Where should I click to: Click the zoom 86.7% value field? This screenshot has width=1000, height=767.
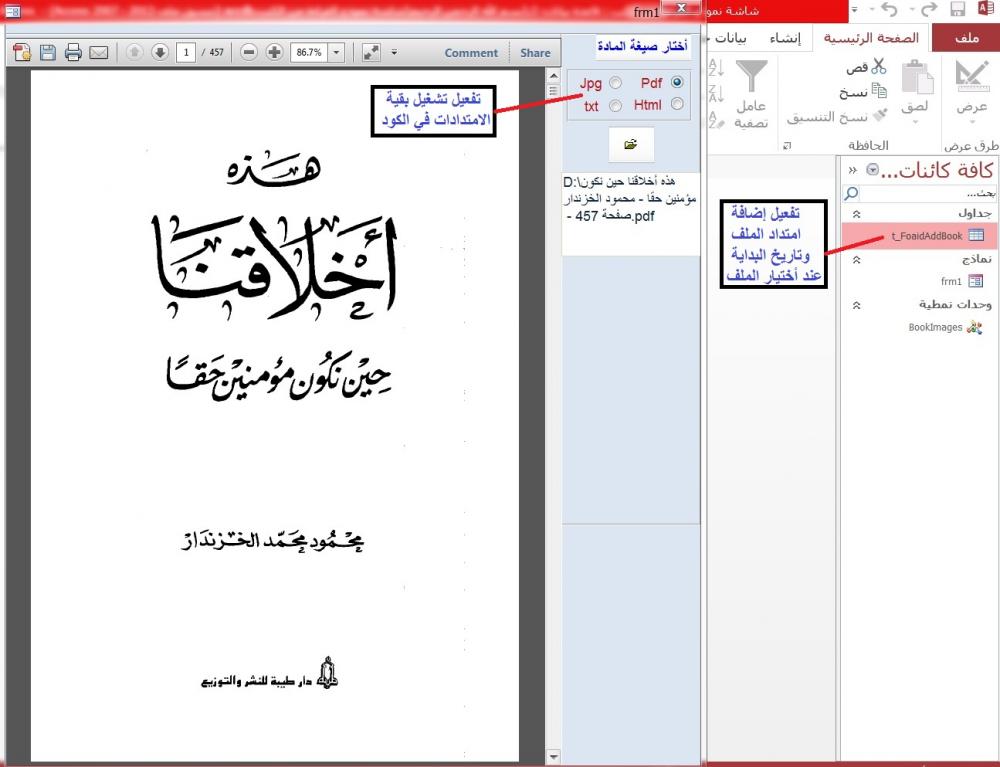[x=309, y=52]
